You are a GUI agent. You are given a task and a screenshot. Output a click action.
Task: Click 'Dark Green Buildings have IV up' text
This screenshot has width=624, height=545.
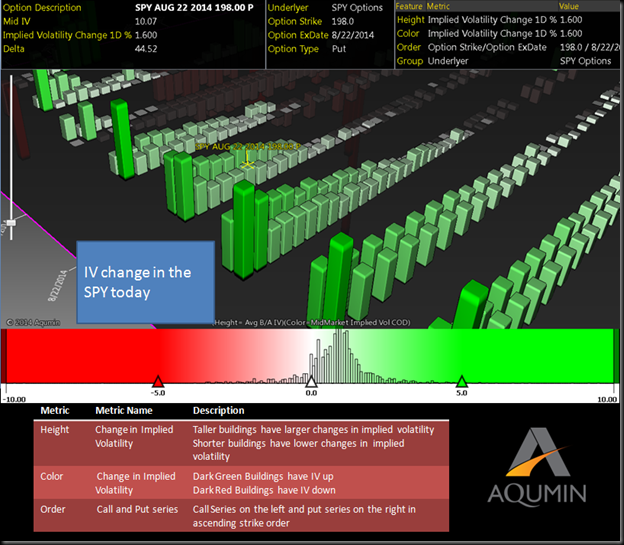(x=263, y=477)
